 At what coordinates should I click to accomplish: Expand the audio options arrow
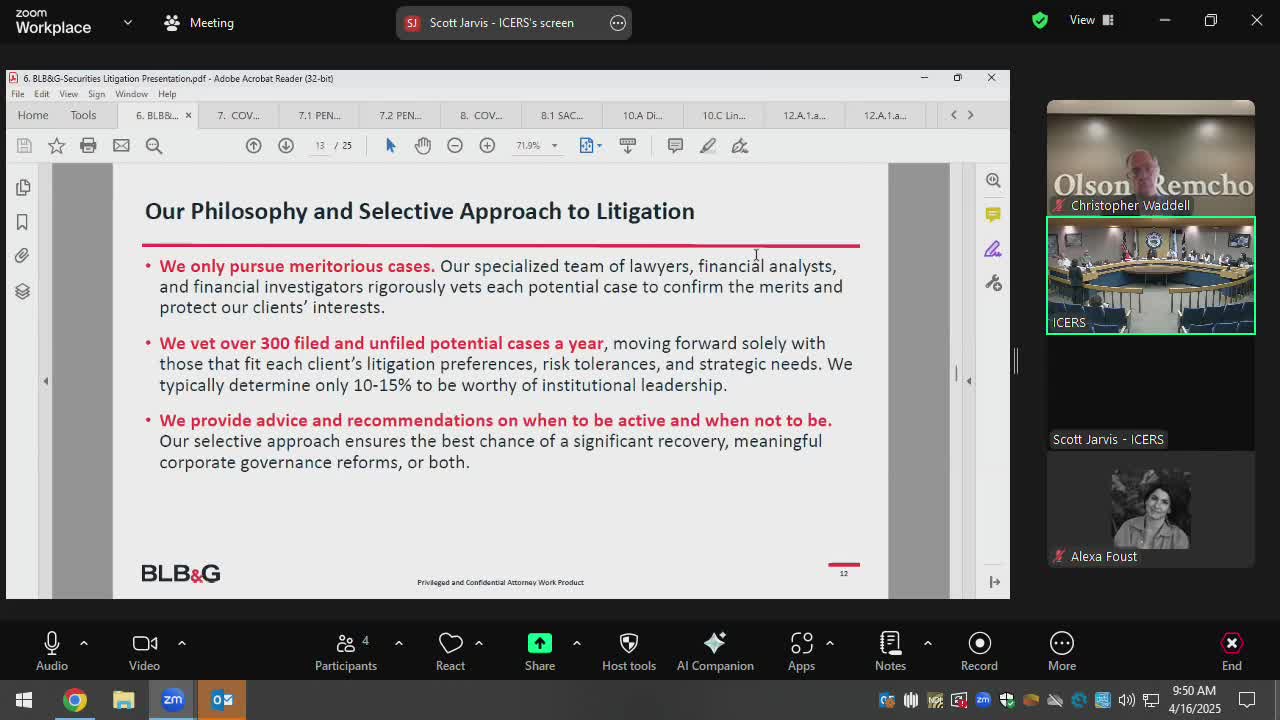click(x=84, y=643)
